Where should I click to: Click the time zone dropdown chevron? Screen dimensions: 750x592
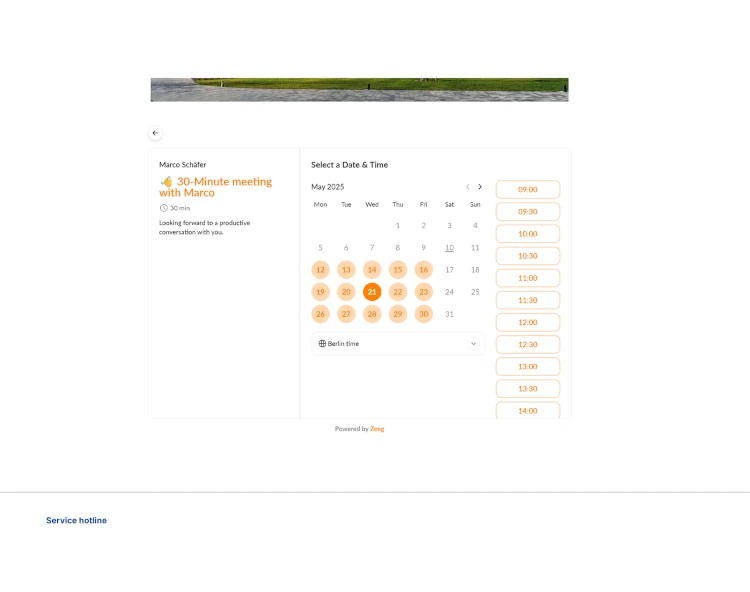(x=473, y=343)
